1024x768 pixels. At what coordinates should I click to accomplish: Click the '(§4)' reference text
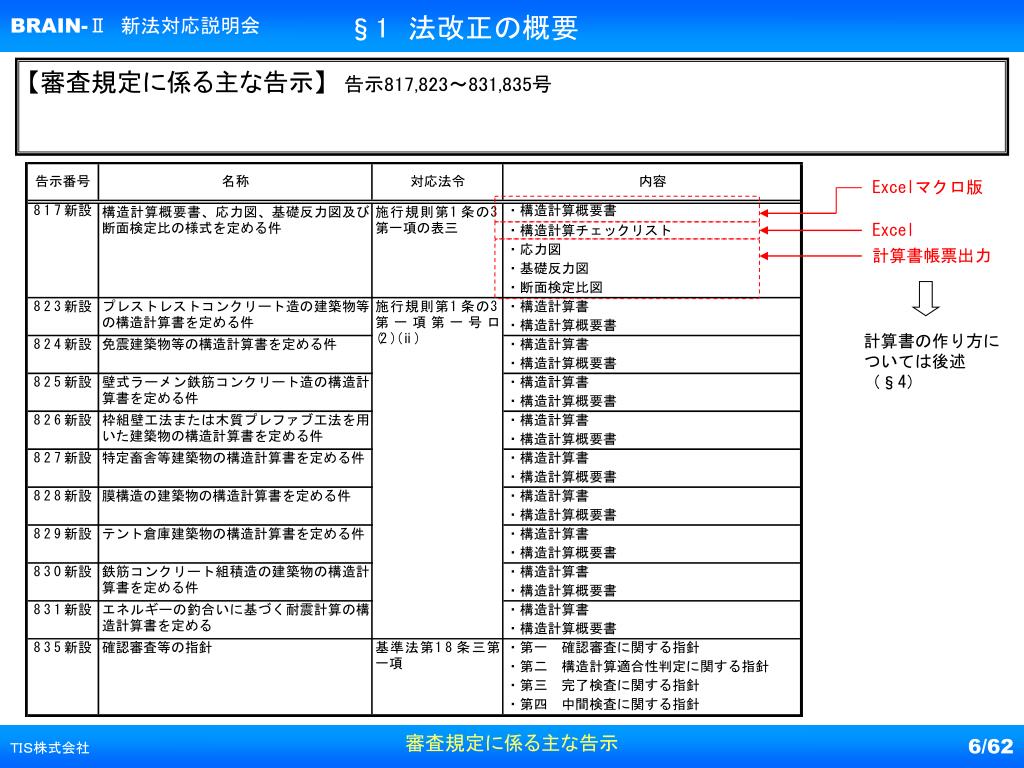[893, 381]
